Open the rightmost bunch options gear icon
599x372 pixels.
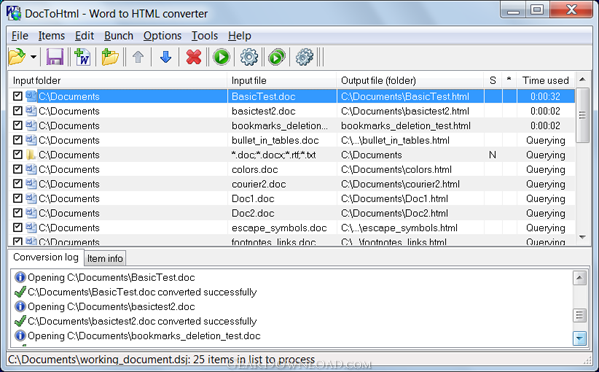[x=304, y=57]
